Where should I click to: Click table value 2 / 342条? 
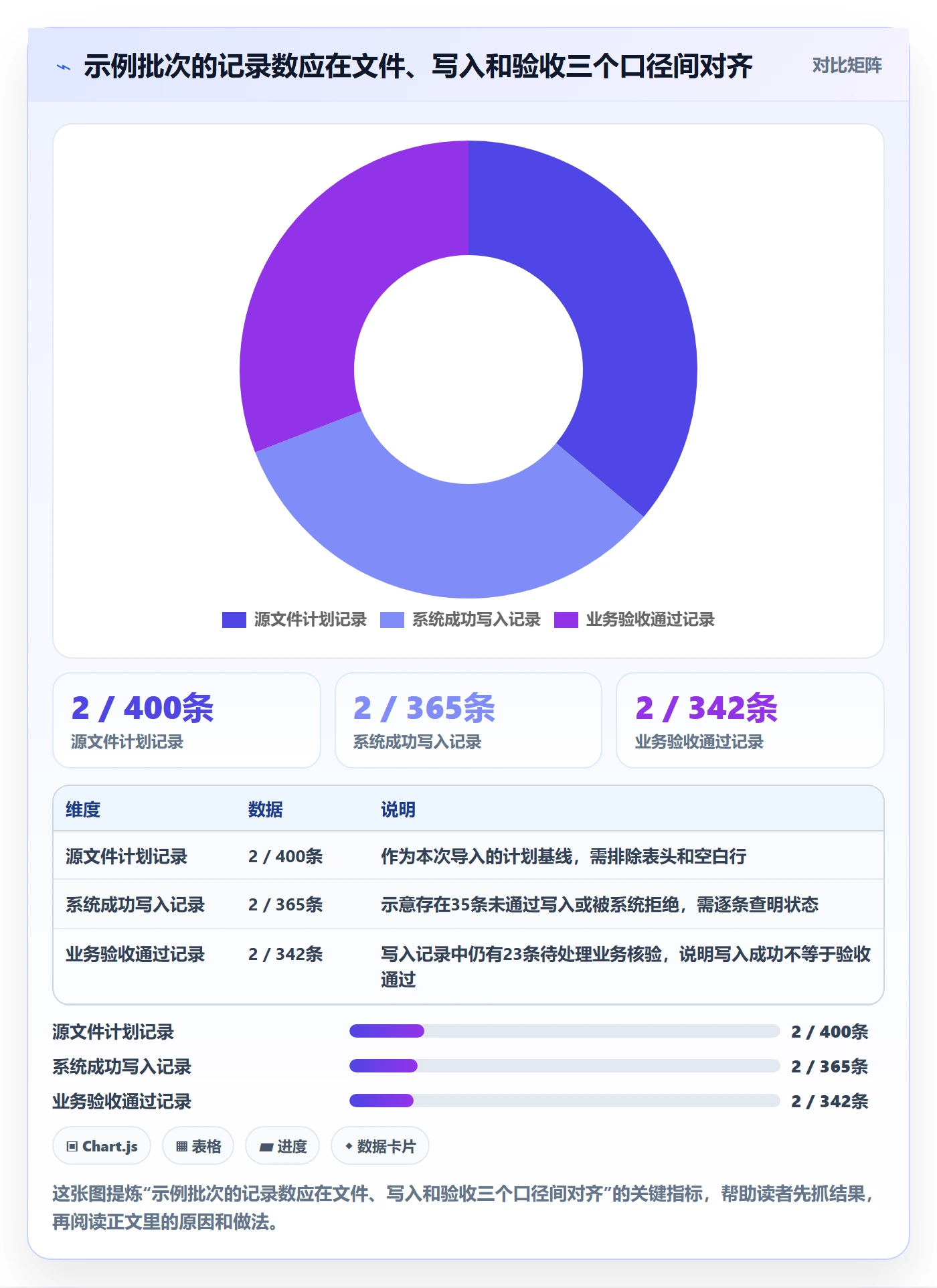coord(286,954)
